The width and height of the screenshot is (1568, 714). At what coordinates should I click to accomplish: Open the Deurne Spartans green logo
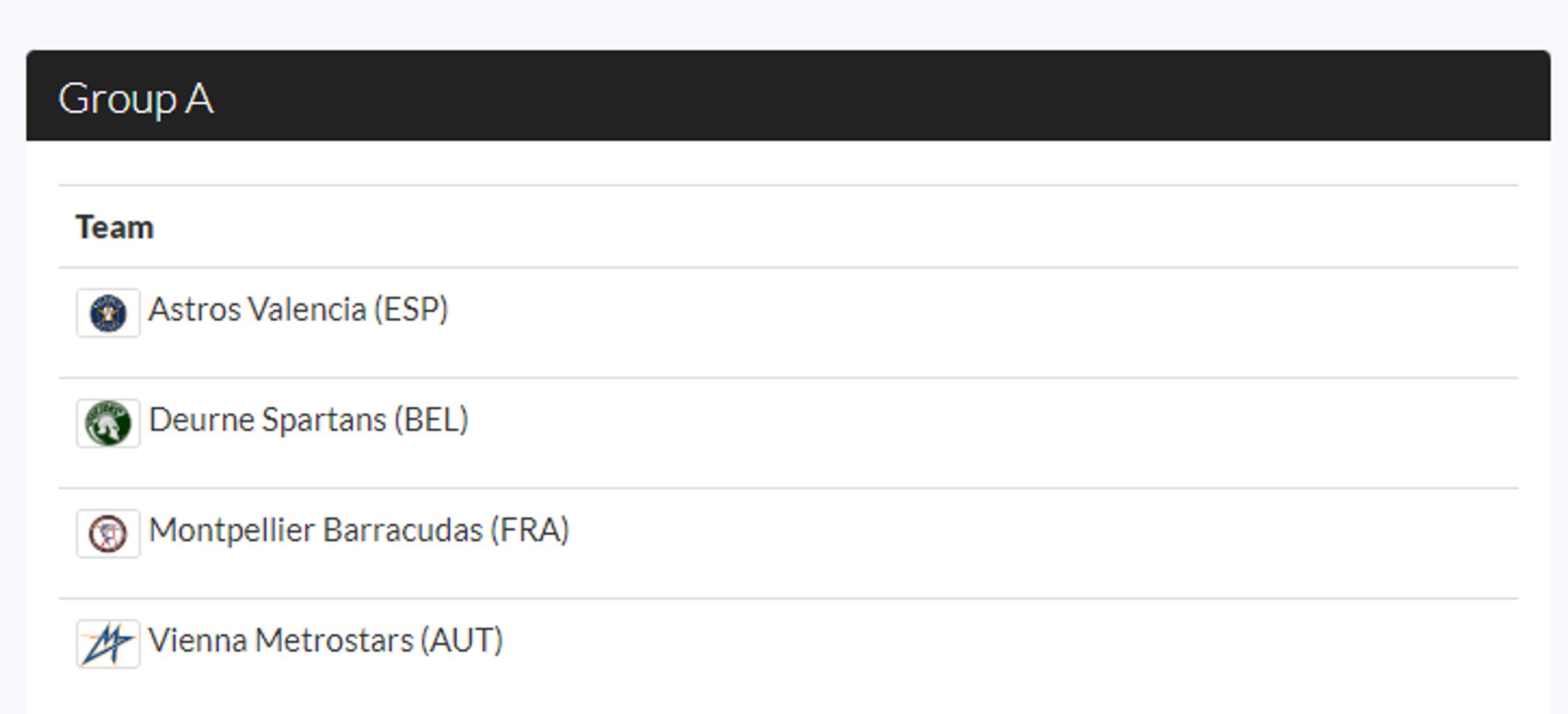pyautogui.click(x=108, y=423)
